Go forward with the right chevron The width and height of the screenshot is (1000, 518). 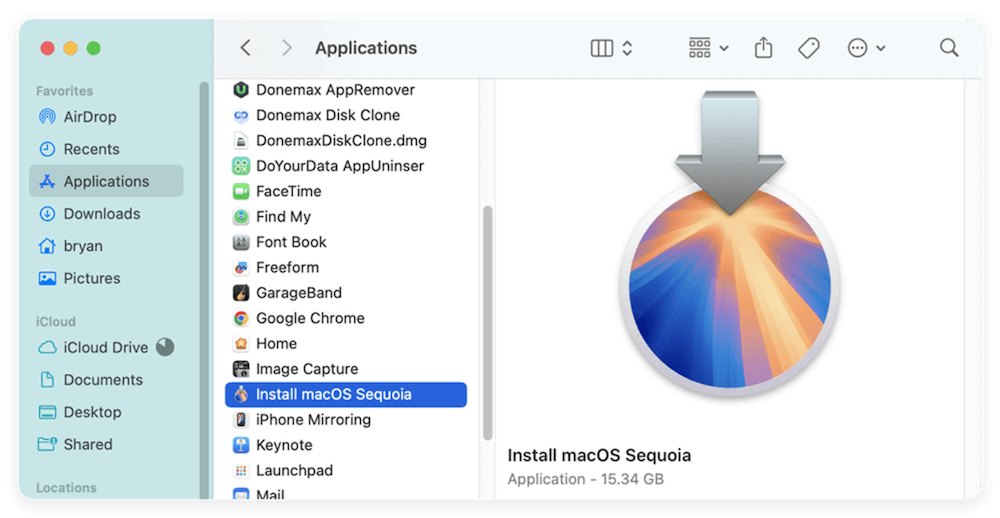(x=287, y=48)
